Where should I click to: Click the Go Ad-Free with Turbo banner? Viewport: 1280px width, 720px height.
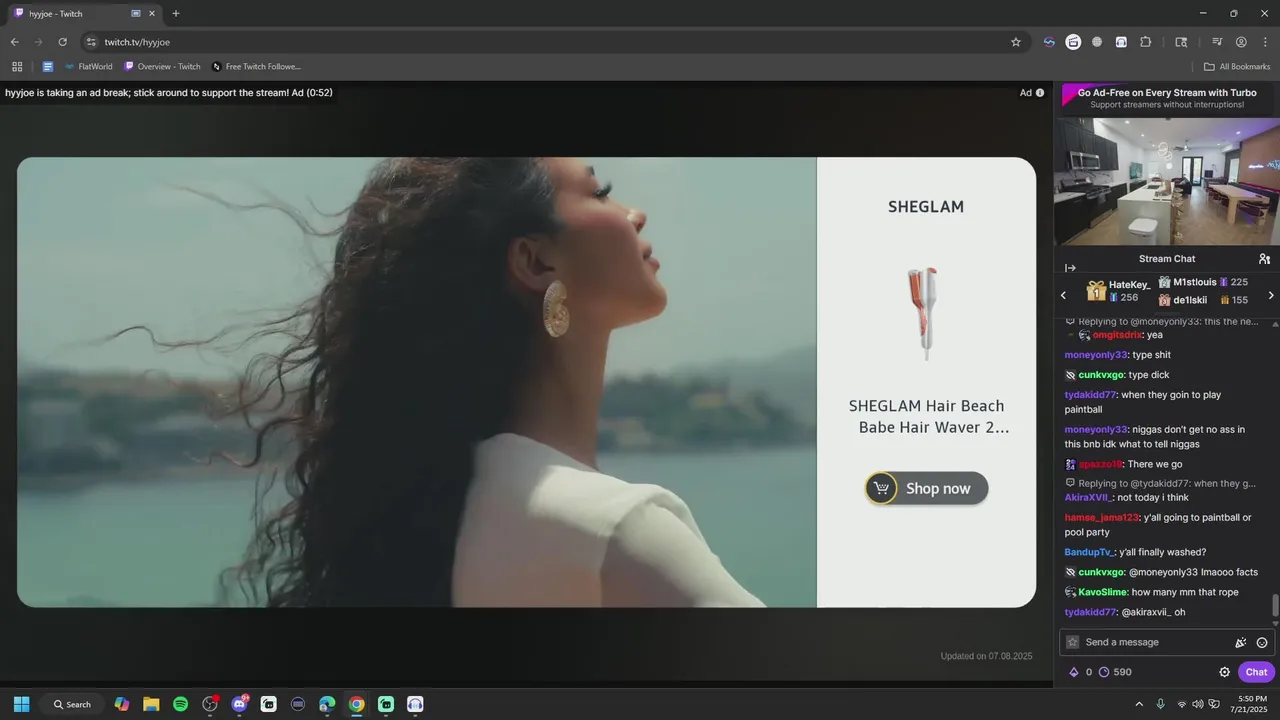coord(1167,98)
